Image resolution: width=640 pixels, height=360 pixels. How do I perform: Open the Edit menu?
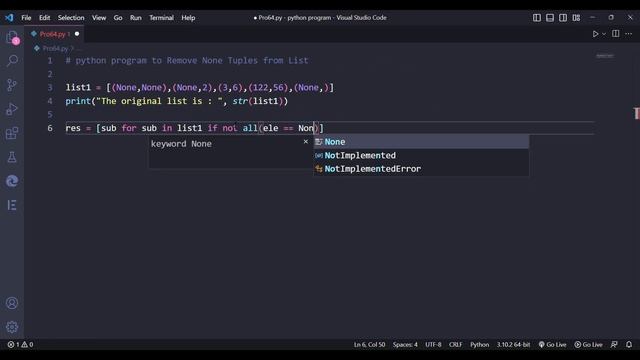[44, 18]
